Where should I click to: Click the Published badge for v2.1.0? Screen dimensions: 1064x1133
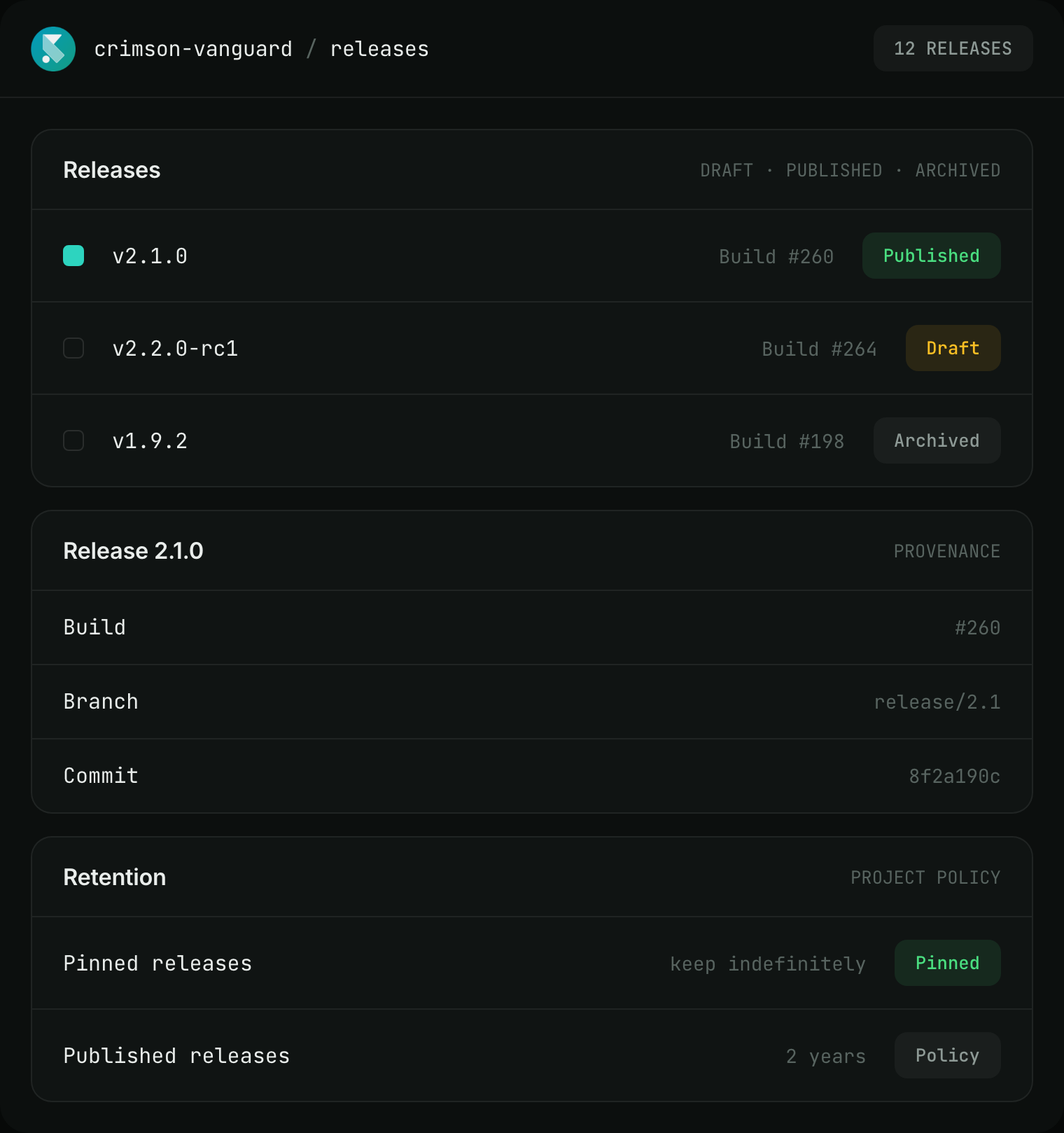point(931,256)
